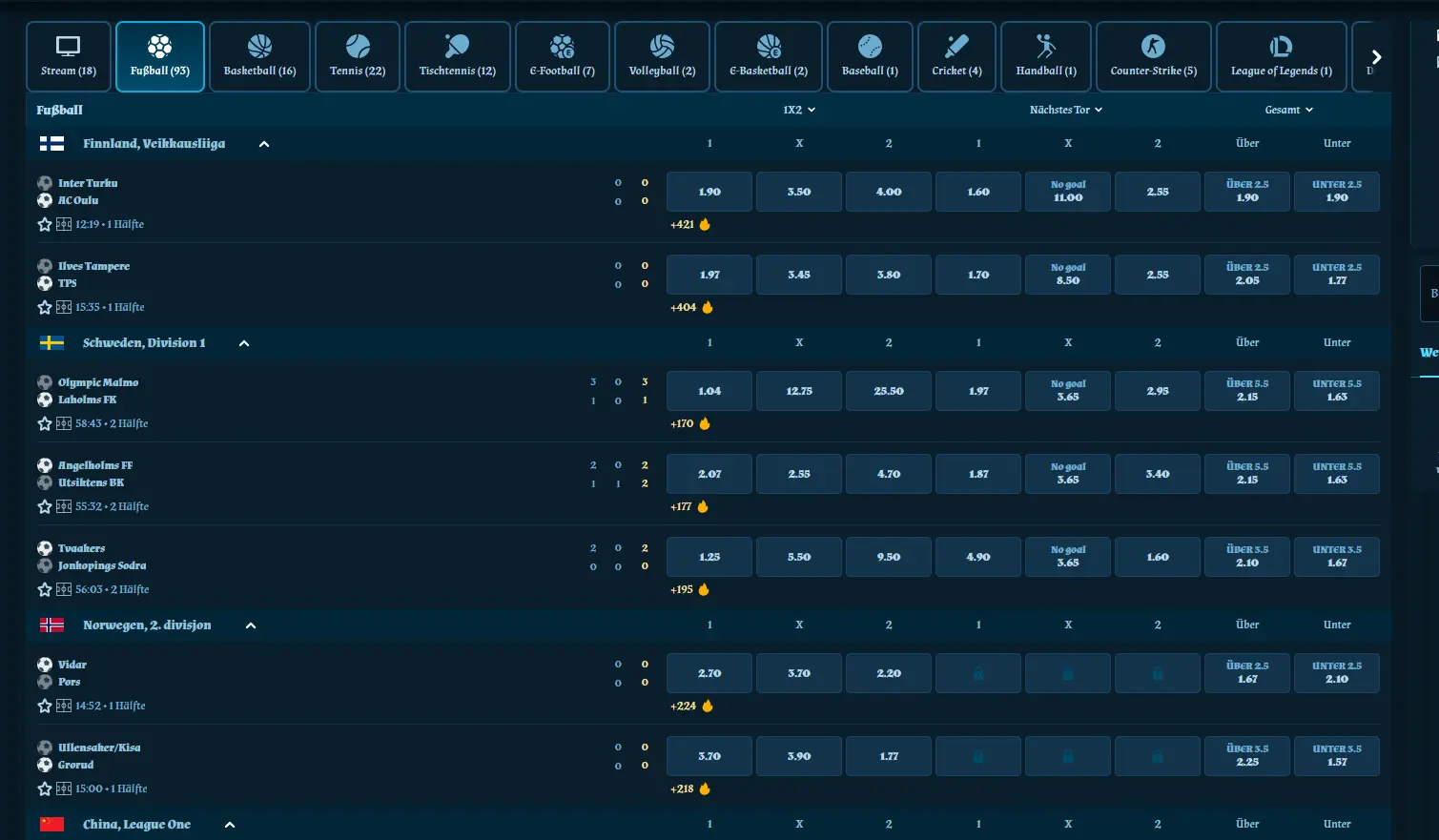Select ÜBER 5.5 odds 2.15 for Olympic Malmo
The width and height of the screenshot is (1439, 840).
click(x=1247, y=391)
